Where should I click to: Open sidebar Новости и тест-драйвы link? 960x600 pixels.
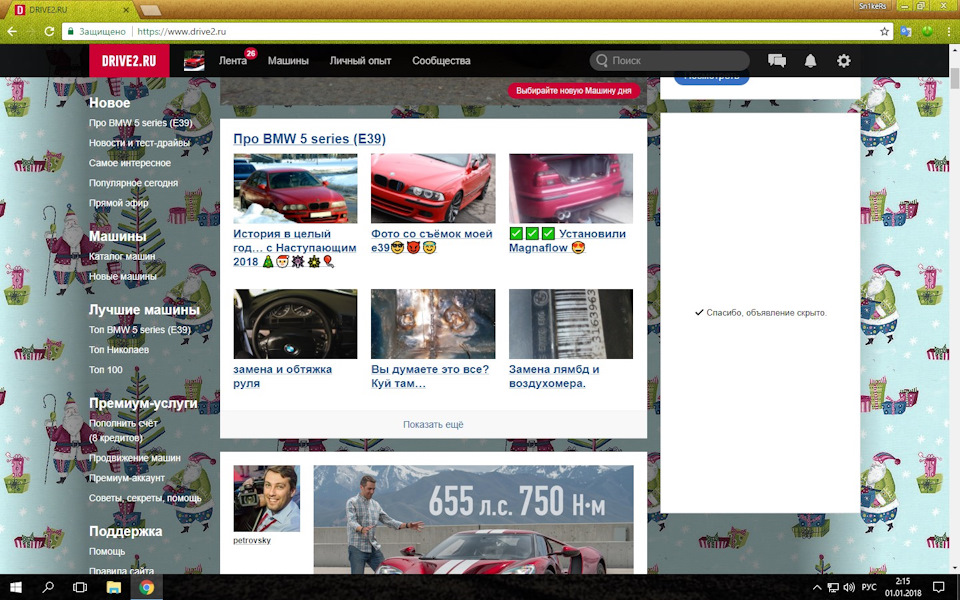coord(140,143)
